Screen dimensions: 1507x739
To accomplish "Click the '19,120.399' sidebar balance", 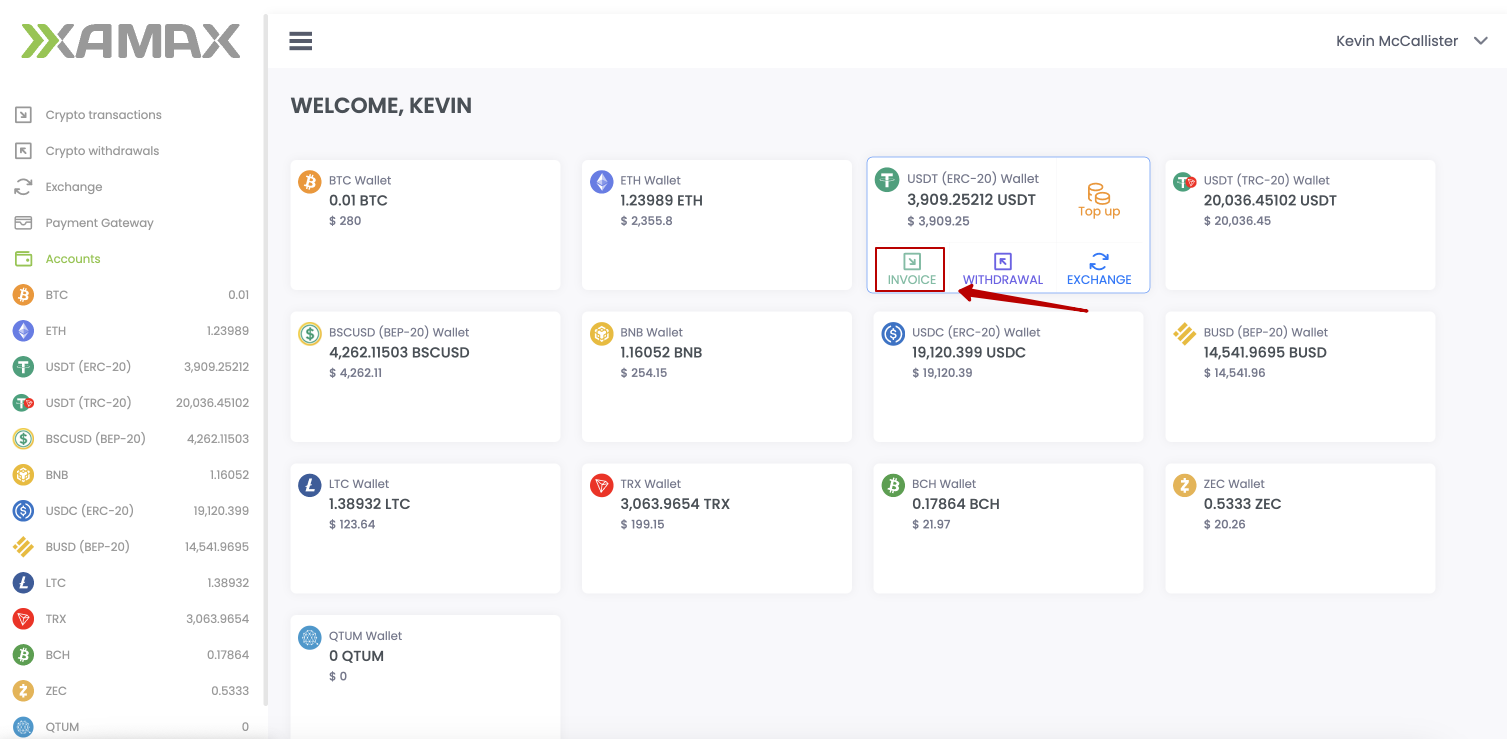I will point(221,511).
